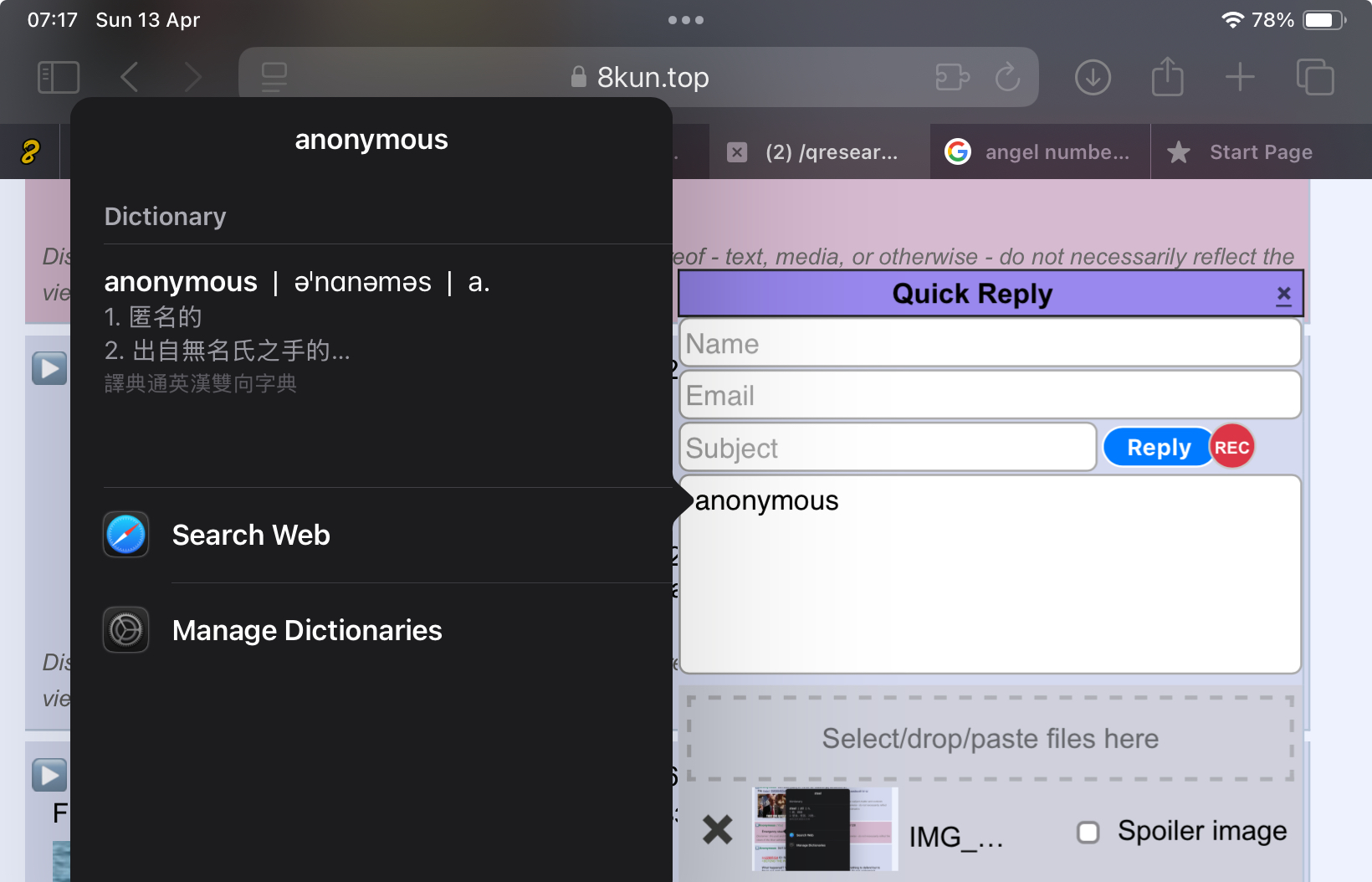
Task: Click the Email input field
Action: tap(991, 395)
